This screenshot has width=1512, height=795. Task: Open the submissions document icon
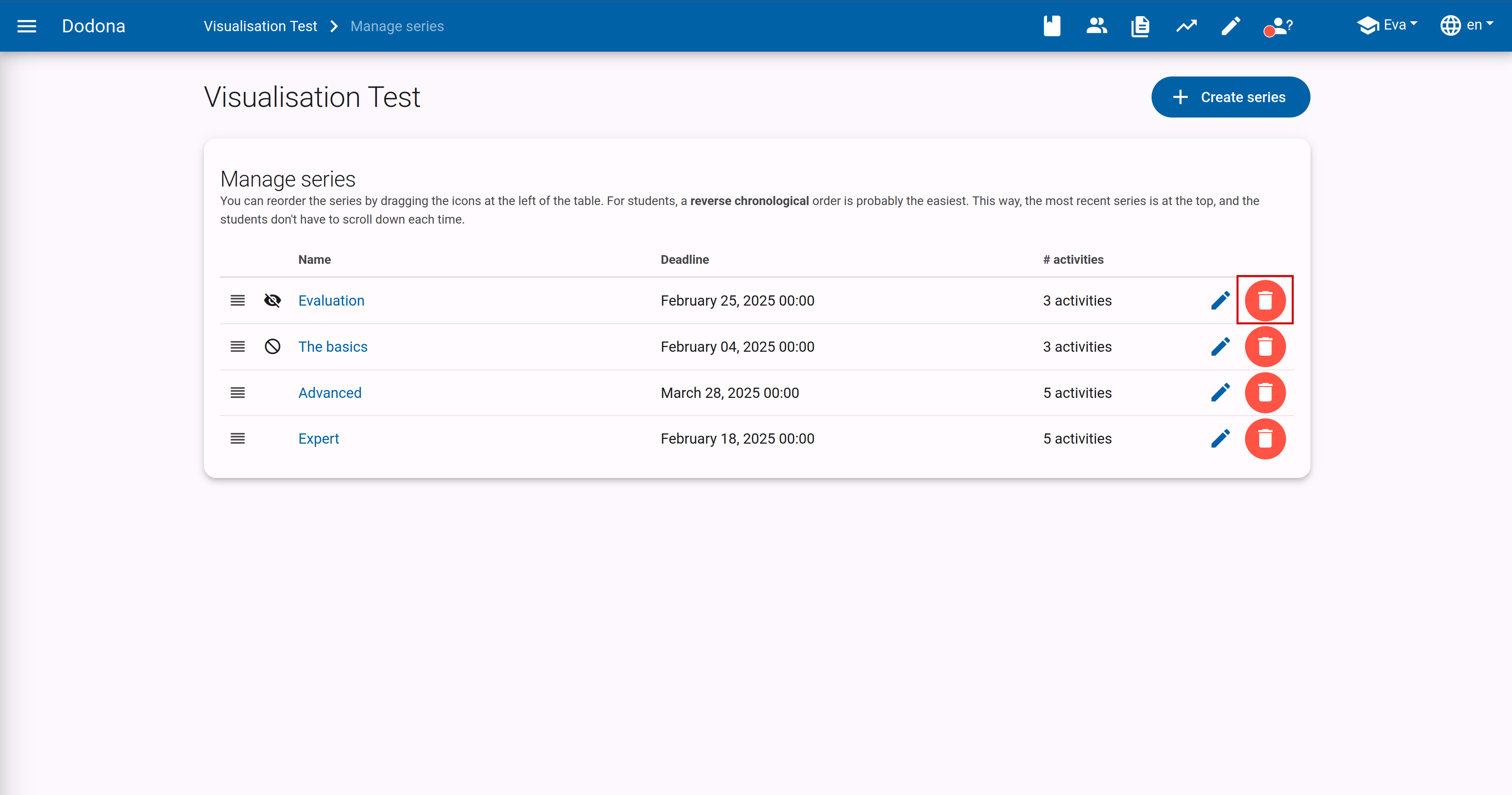(1141, 26)
